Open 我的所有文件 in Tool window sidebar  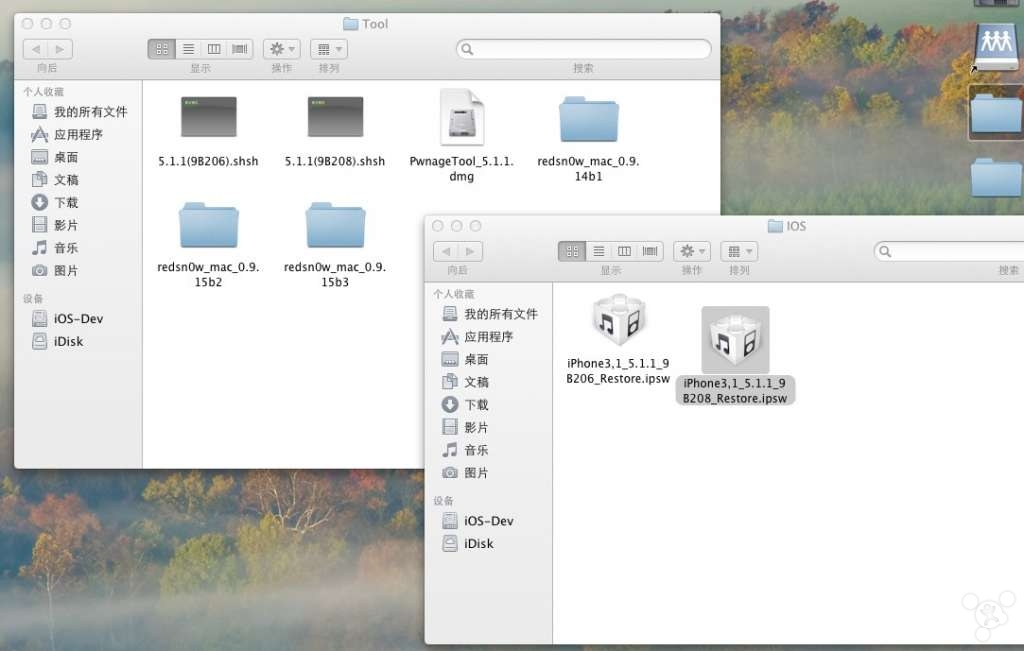[x=78, y=112]
